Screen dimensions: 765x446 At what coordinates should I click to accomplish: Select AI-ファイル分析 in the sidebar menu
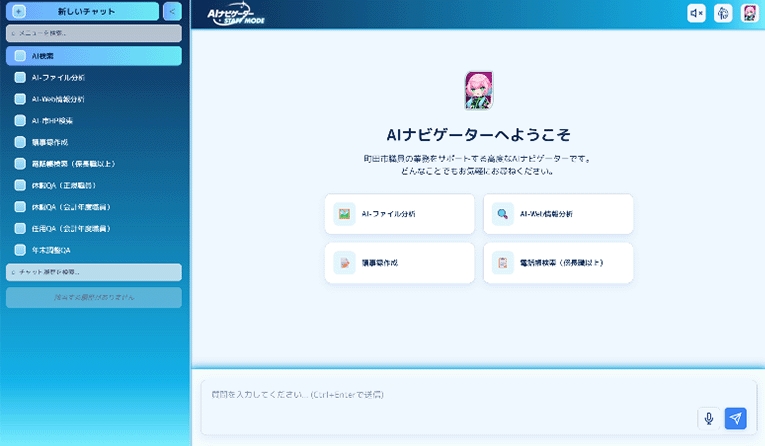(58, 77)
